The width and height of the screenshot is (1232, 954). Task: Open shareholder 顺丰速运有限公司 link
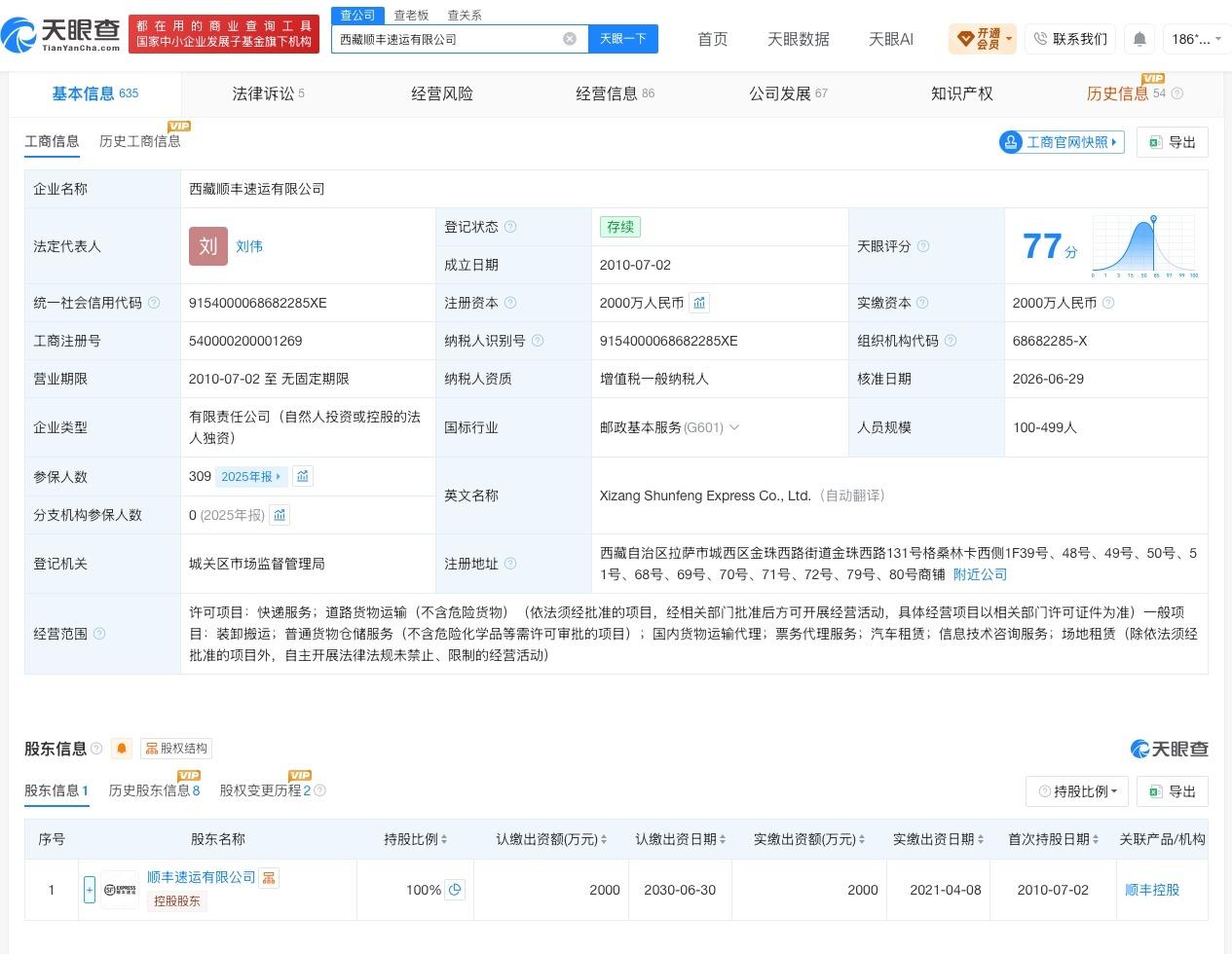pos(201,877)
